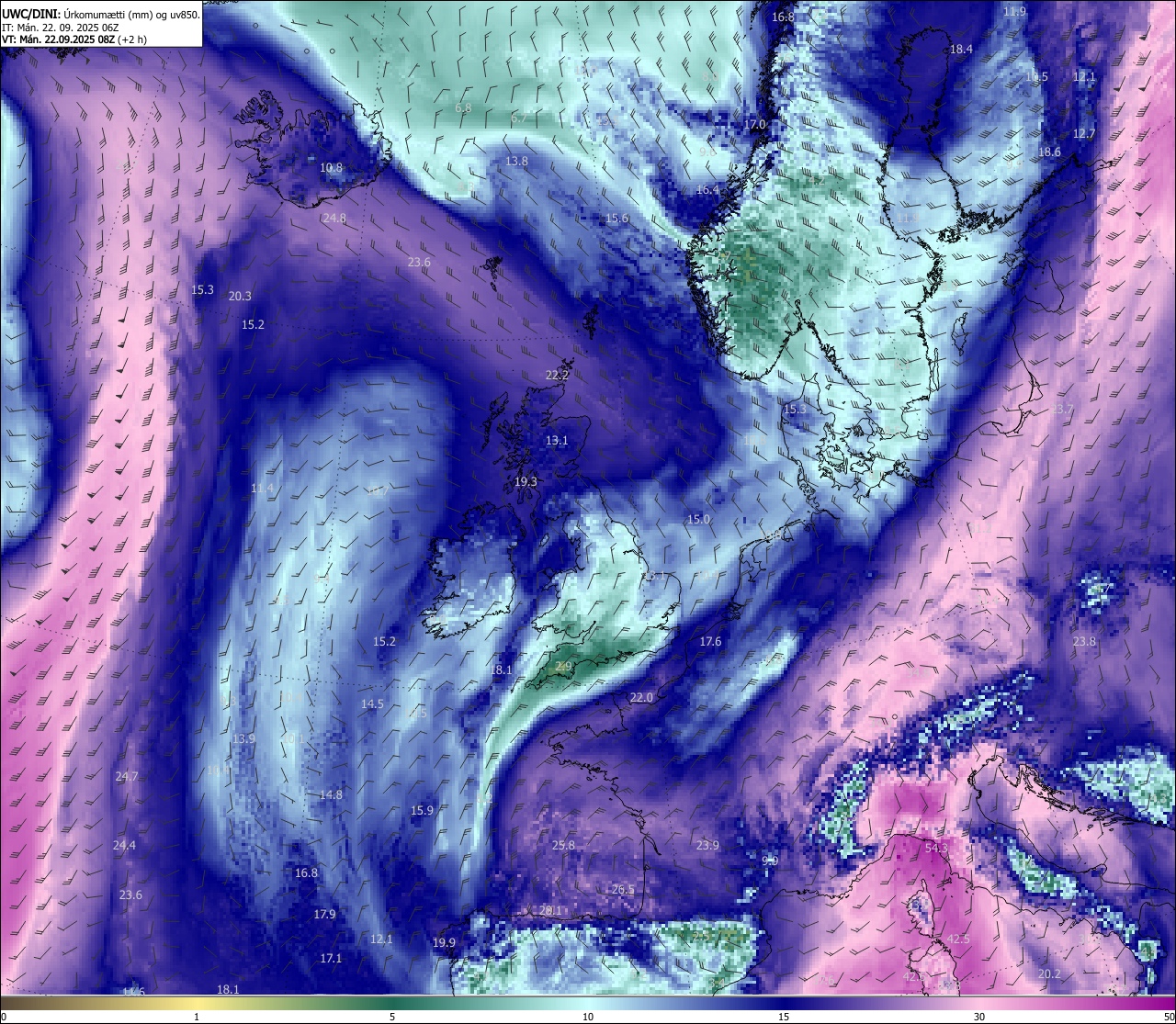This screenshot has width=1176, height=1024.
Task: Click the 54.3 value near Corsica
Action: click(935, 849)
